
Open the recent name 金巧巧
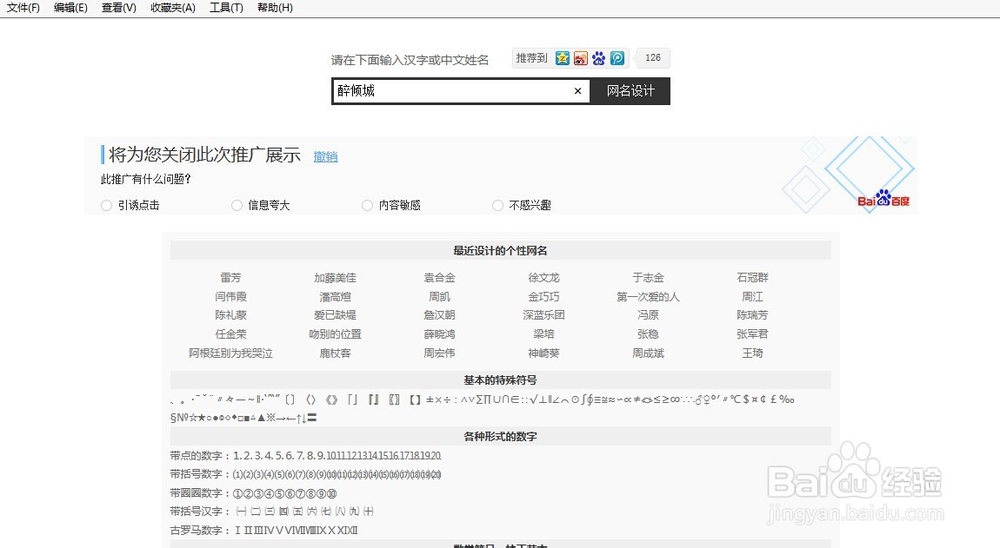(x=543, y=297)
